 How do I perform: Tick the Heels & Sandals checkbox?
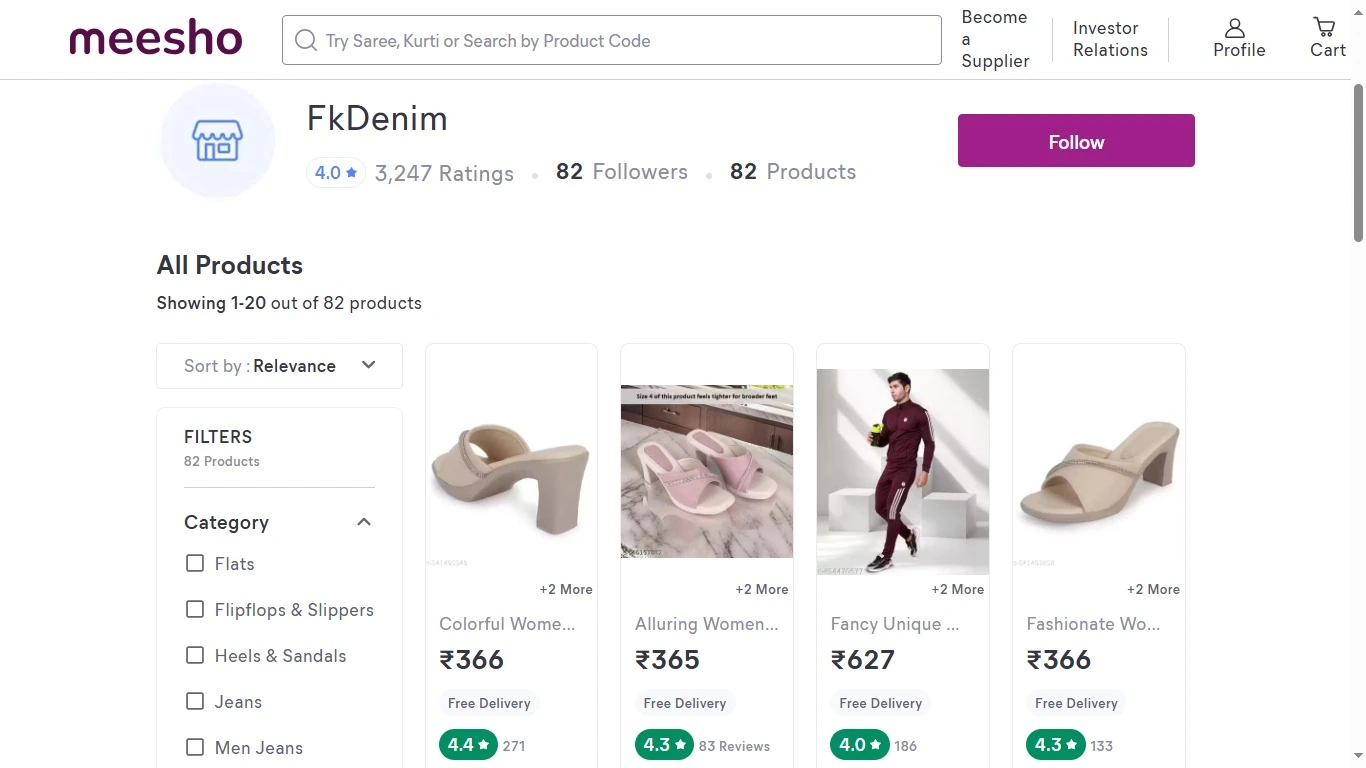point(195,656)
